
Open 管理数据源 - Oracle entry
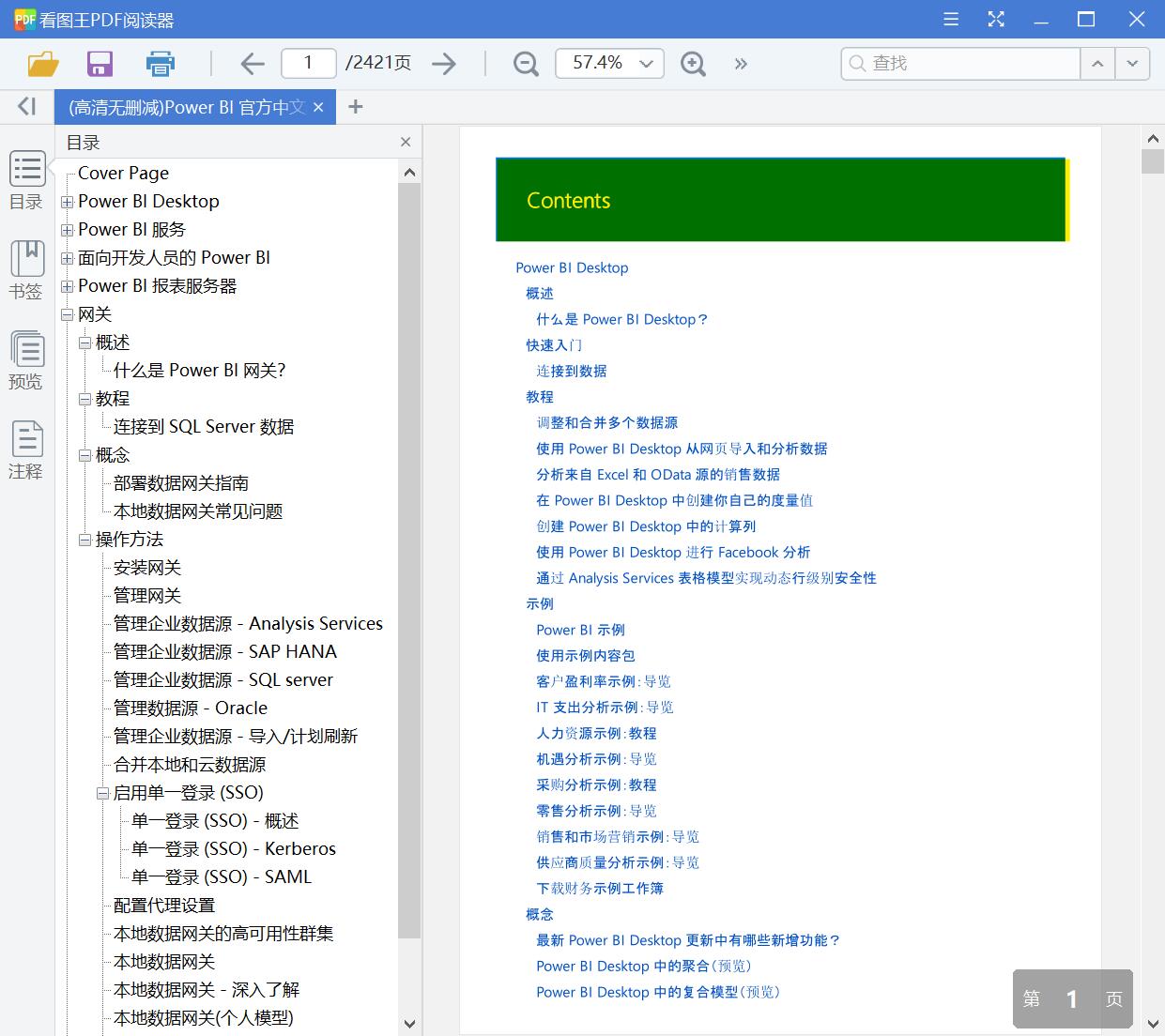click(x=191, y=708)
